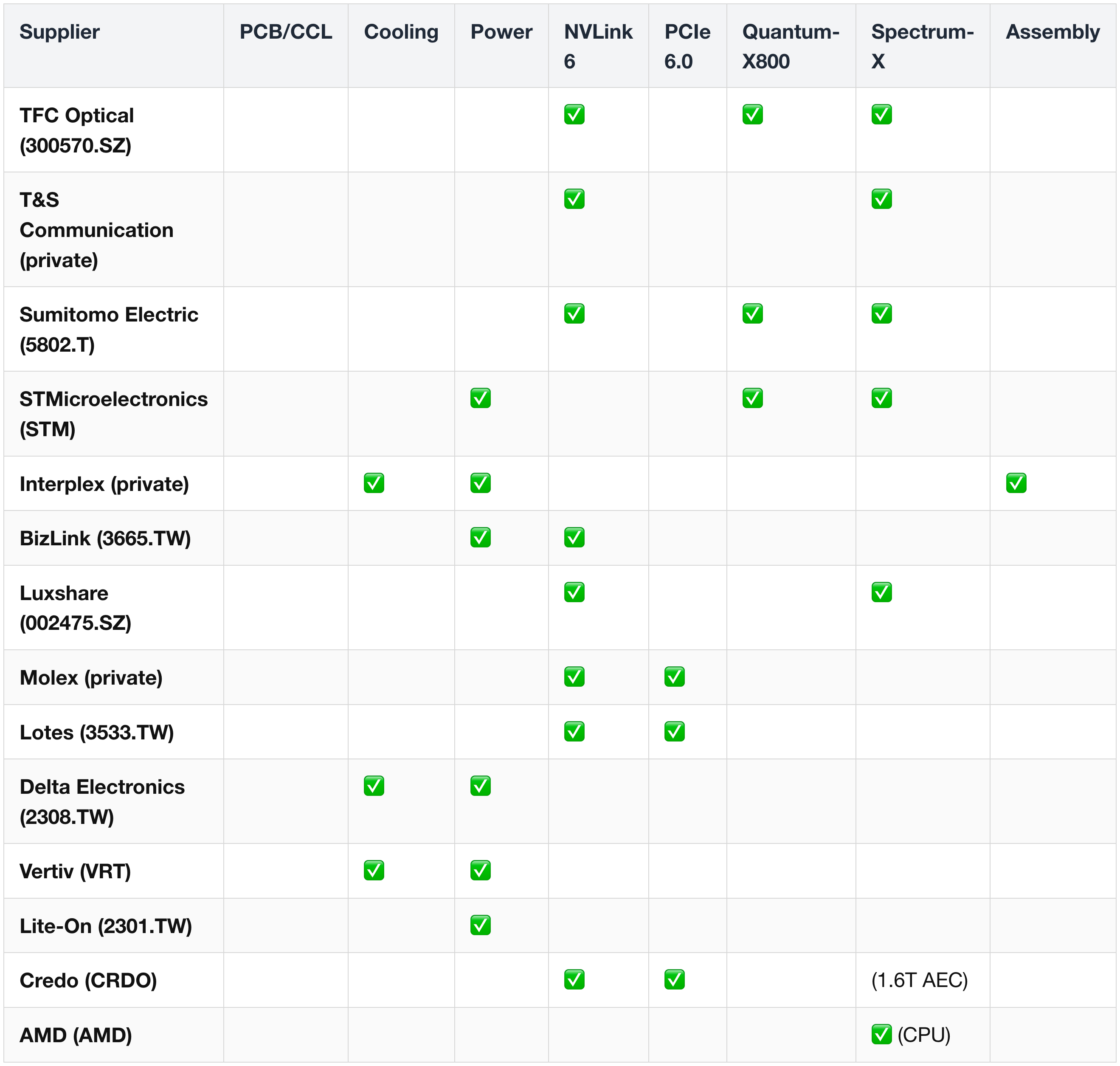Click Sumitomo Electric NVLink 6 checkmark
The width and height of the screenshot is (1120, 1066).
[x=574, y=314]
